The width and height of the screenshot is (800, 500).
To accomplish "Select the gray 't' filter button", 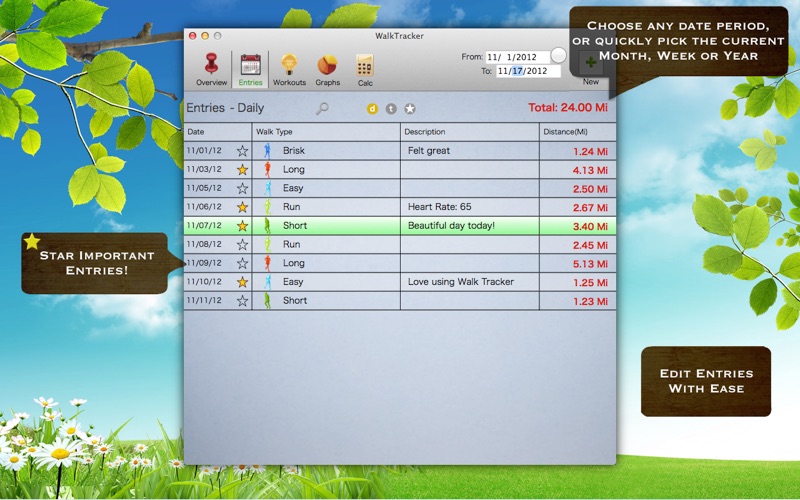I will coord(391,109).
